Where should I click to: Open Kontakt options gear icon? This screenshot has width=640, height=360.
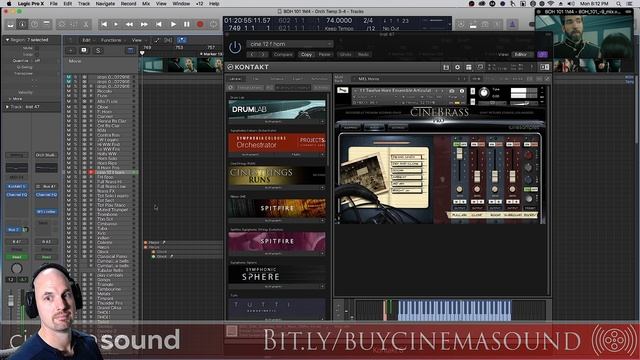click(457, 67)
